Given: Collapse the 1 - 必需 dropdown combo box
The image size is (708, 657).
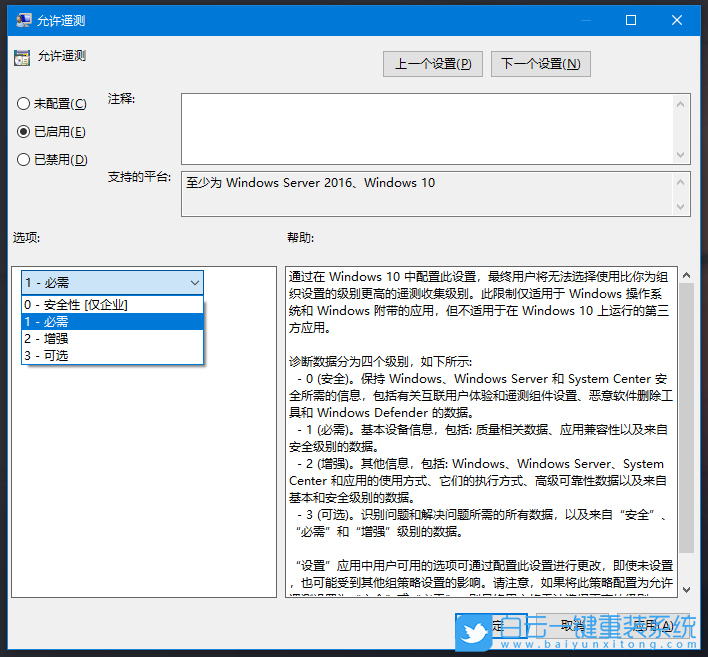Looking at the screenshot, I should (112, 283).
